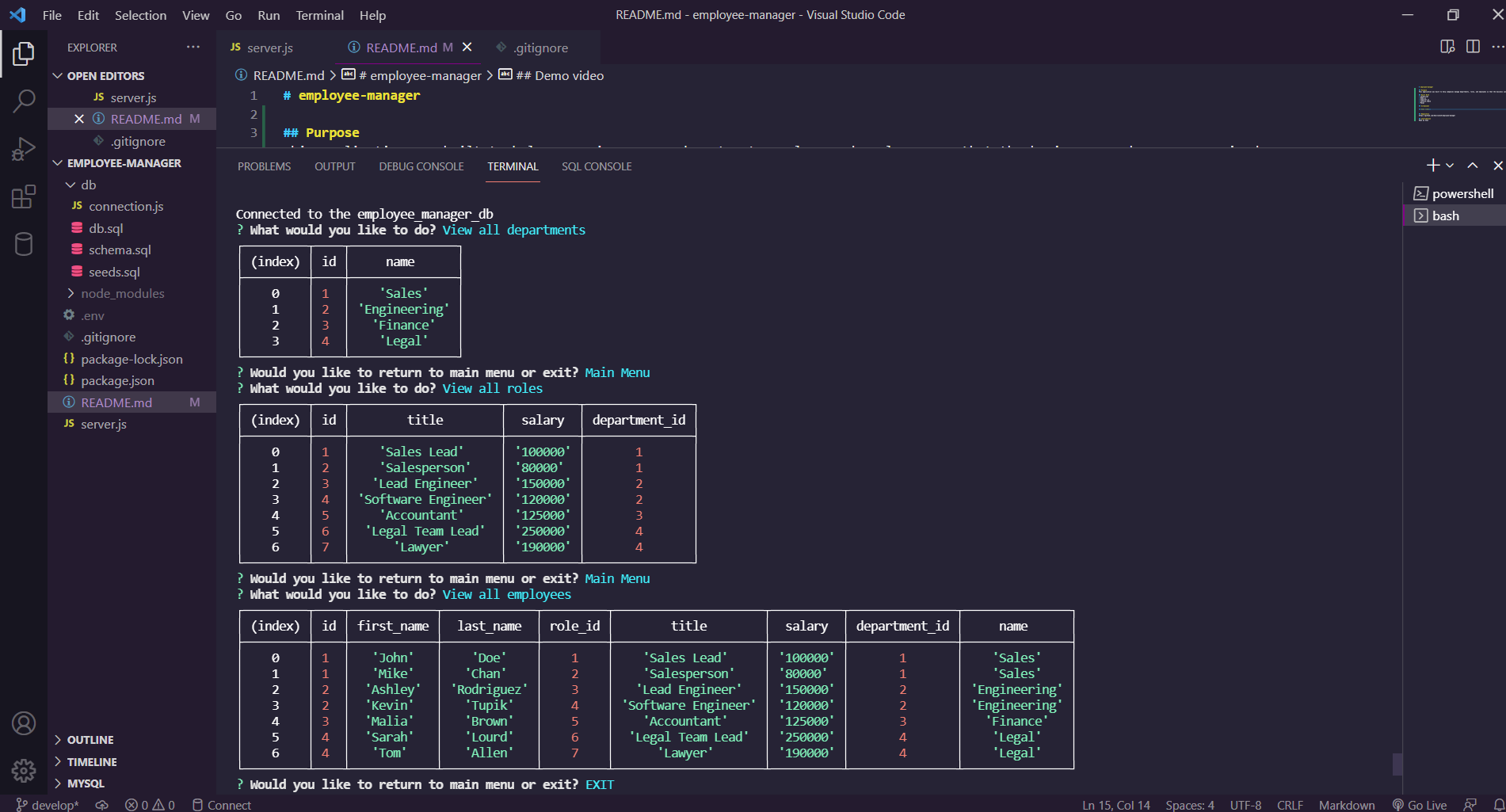Split the editor right
This screenshot has width=1506, height=812.
pos(1473,47)
